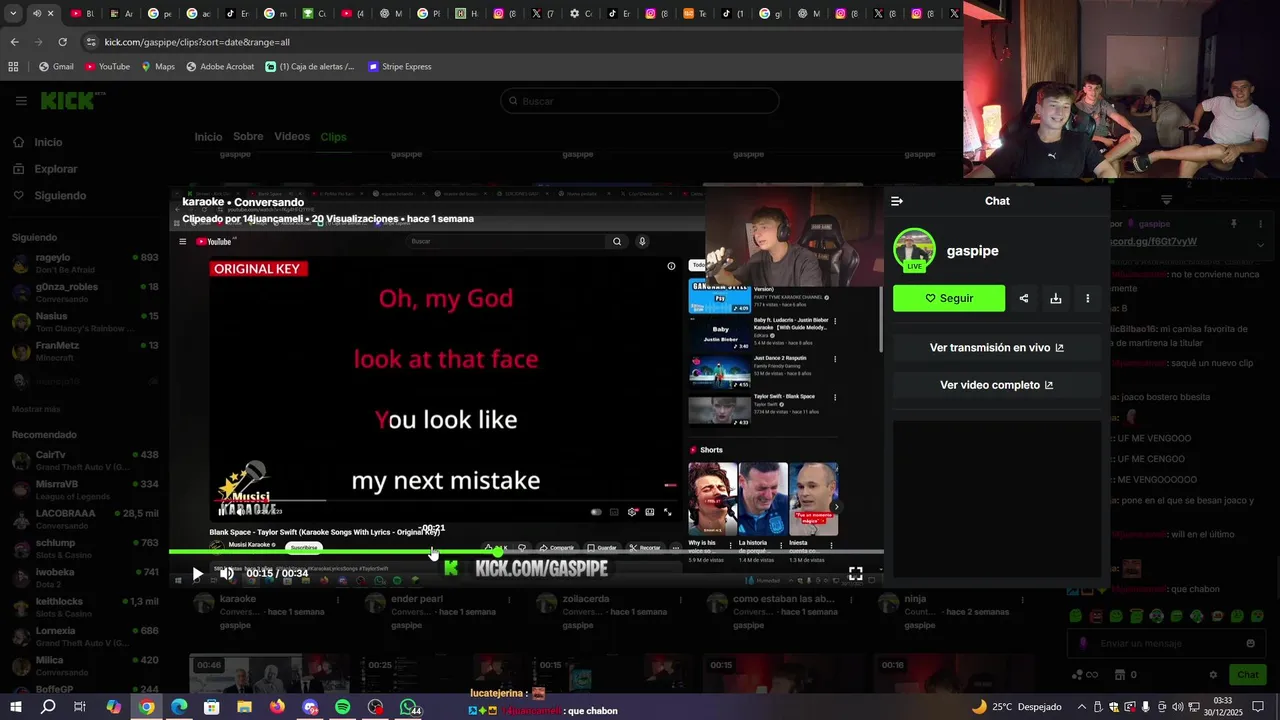Viewport: 1280px width, 720px height.
Task: Open the apps grid in bookmarks bar
Action: (13, 67)
